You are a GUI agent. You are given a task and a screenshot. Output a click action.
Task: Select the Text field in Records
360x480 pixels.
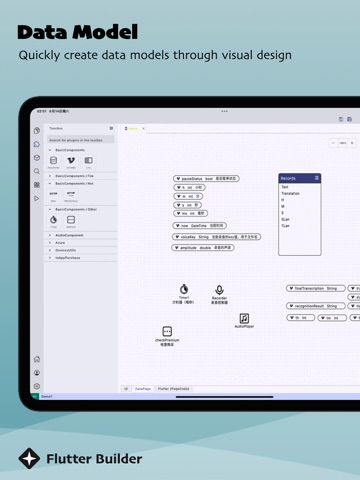285,187
